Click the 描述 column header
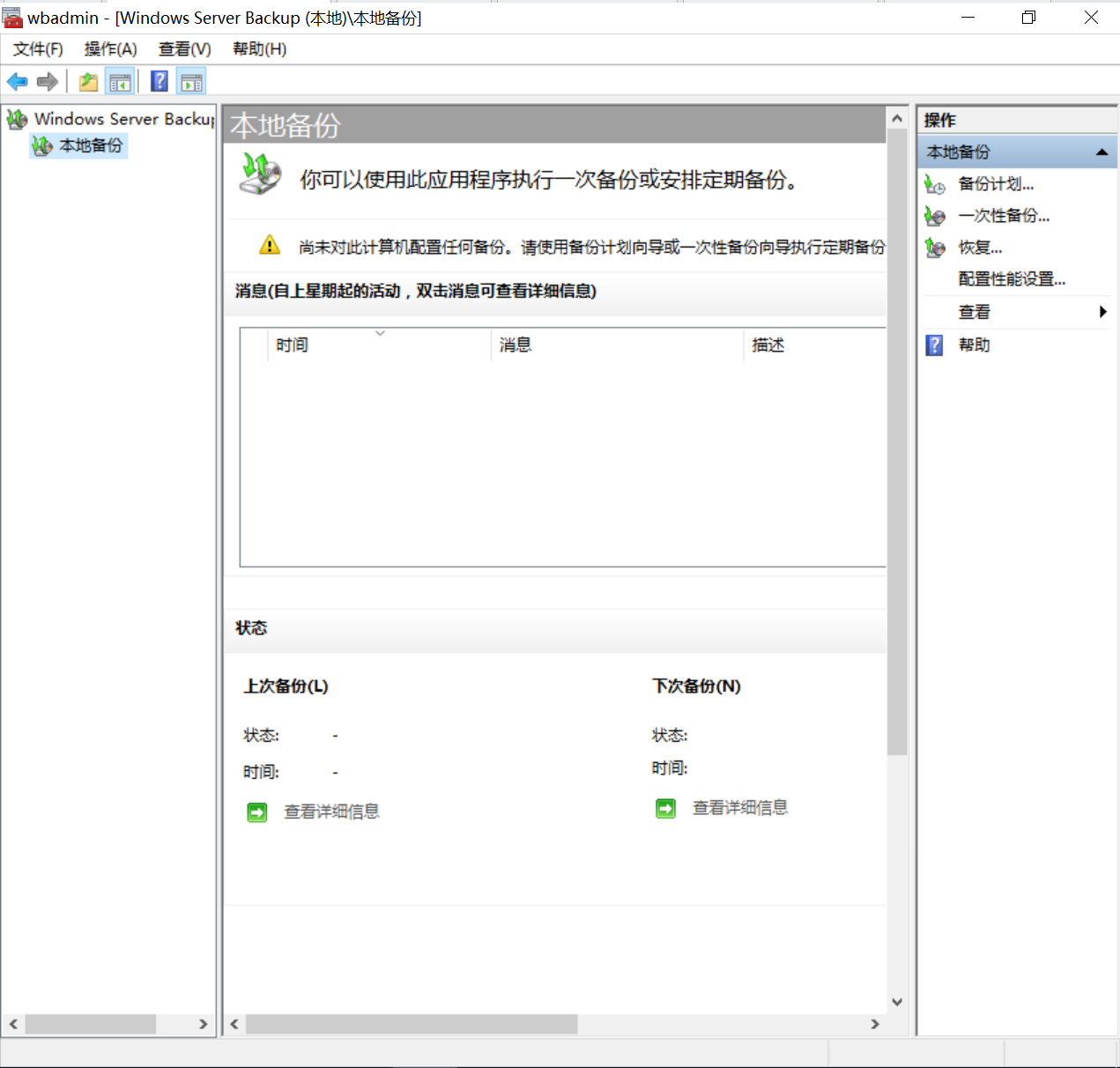 [x=815, y=345]
